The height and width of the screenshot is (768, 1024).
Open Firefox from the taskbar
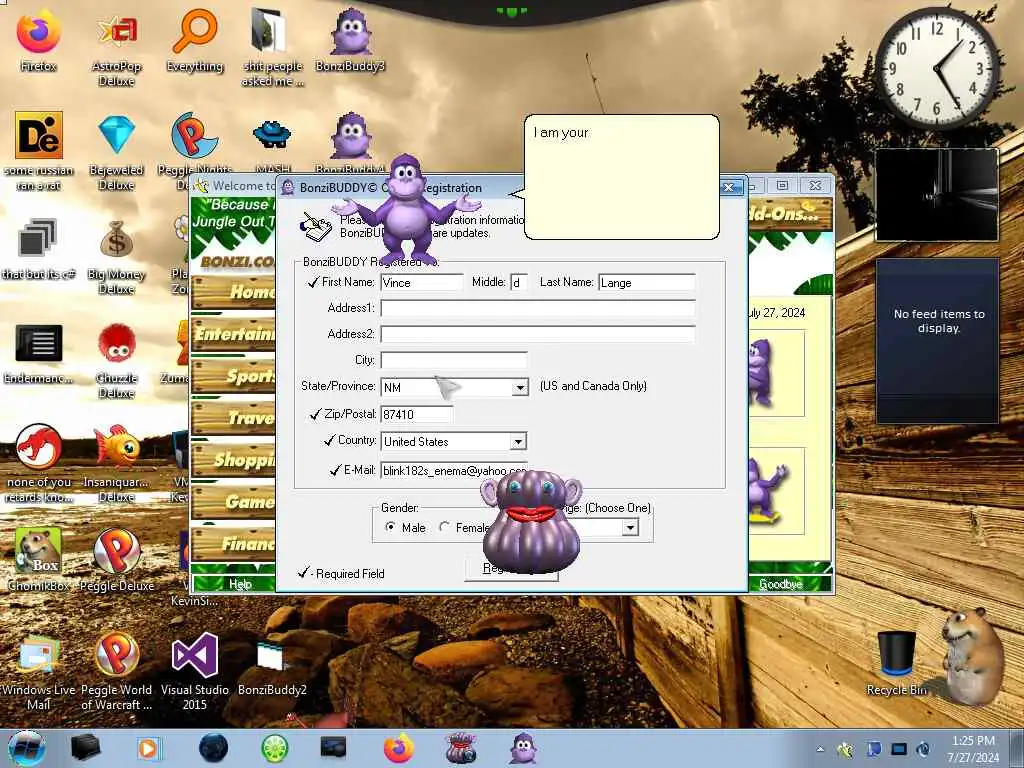click(x=398, y=748)
